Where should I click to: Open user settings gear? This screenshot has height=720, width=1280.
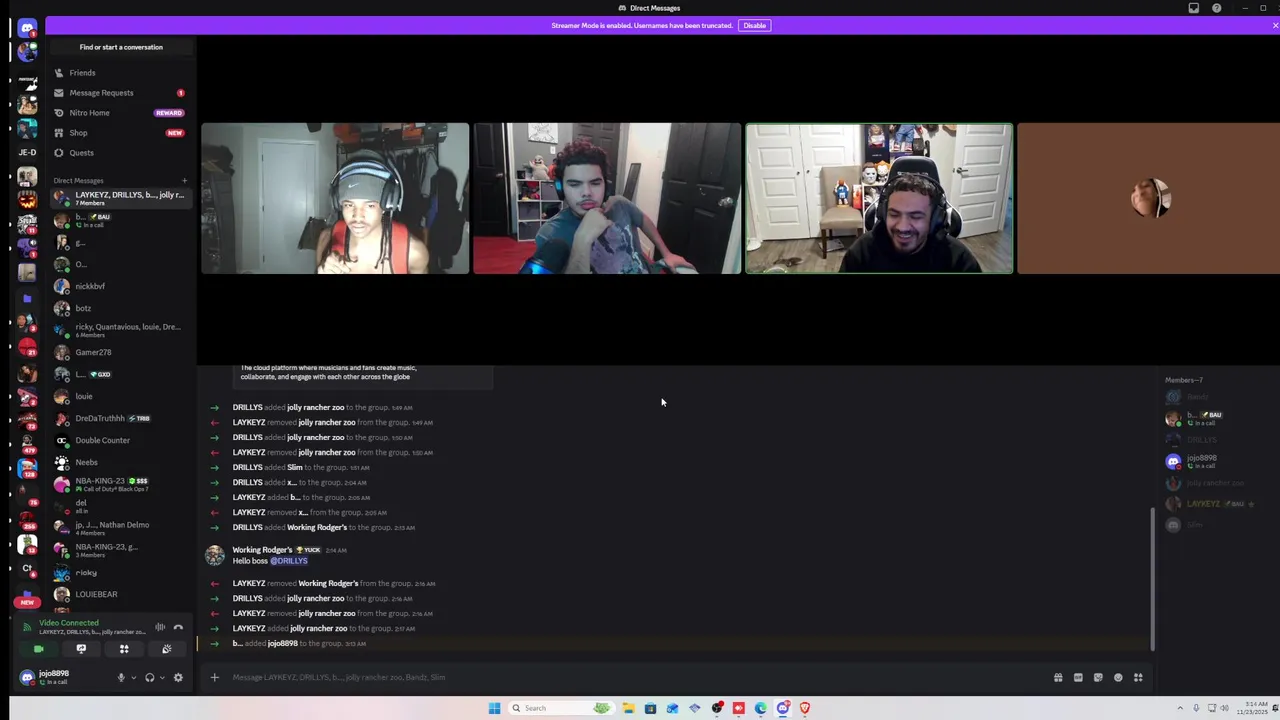coord(178,677)
